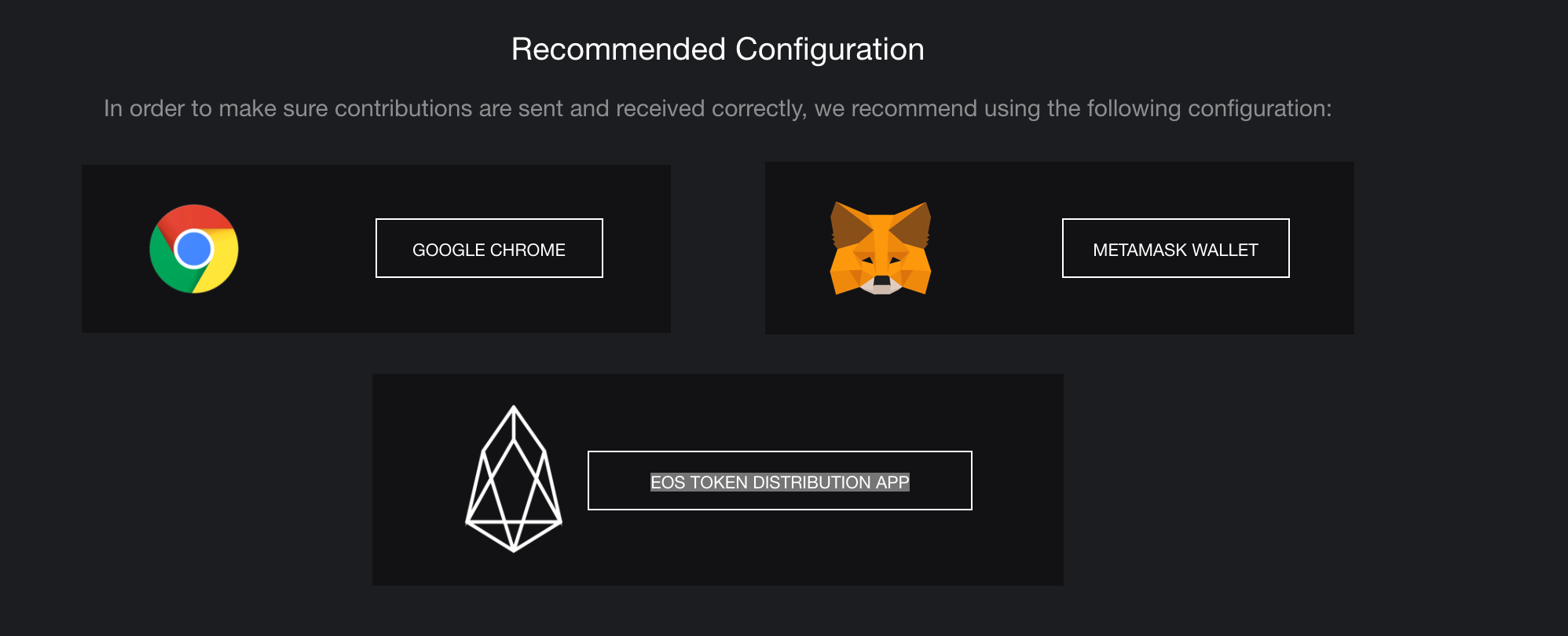1568x636 pixels.
Task: Click the phrase In order at description start
Action: (145, 108)
